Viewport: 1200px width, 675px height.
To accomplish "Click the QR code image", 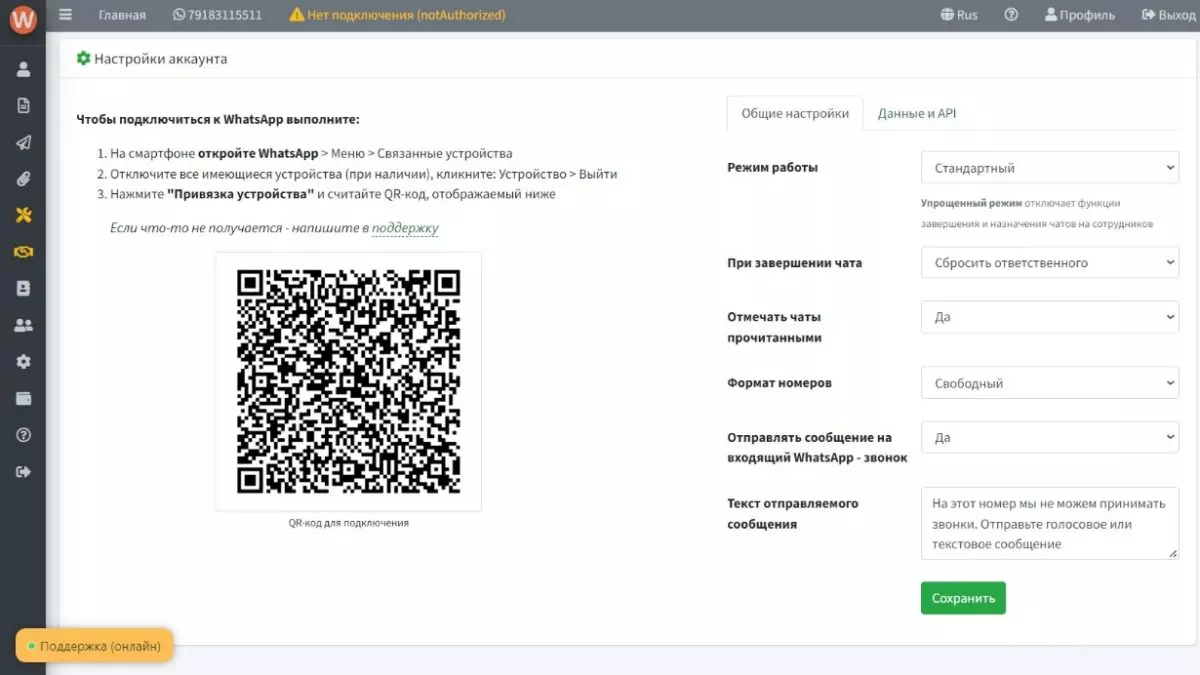I will [x=348, y=381].
